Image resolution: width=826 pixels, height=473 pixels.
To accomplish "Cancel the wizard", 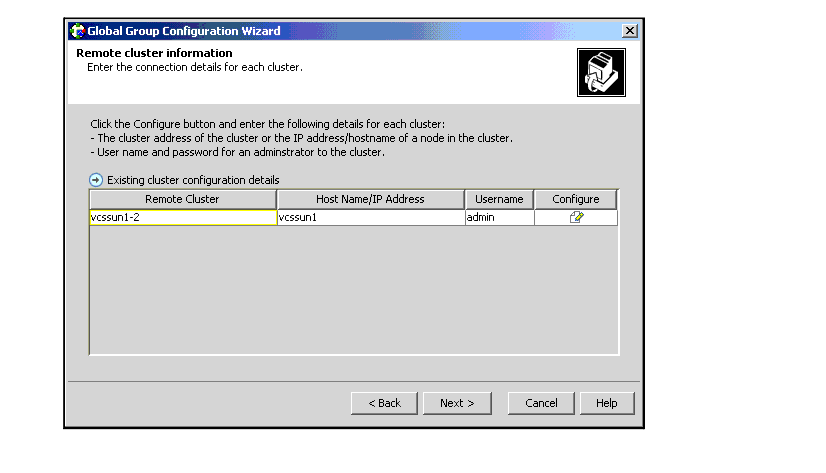I will click(540, 403).
